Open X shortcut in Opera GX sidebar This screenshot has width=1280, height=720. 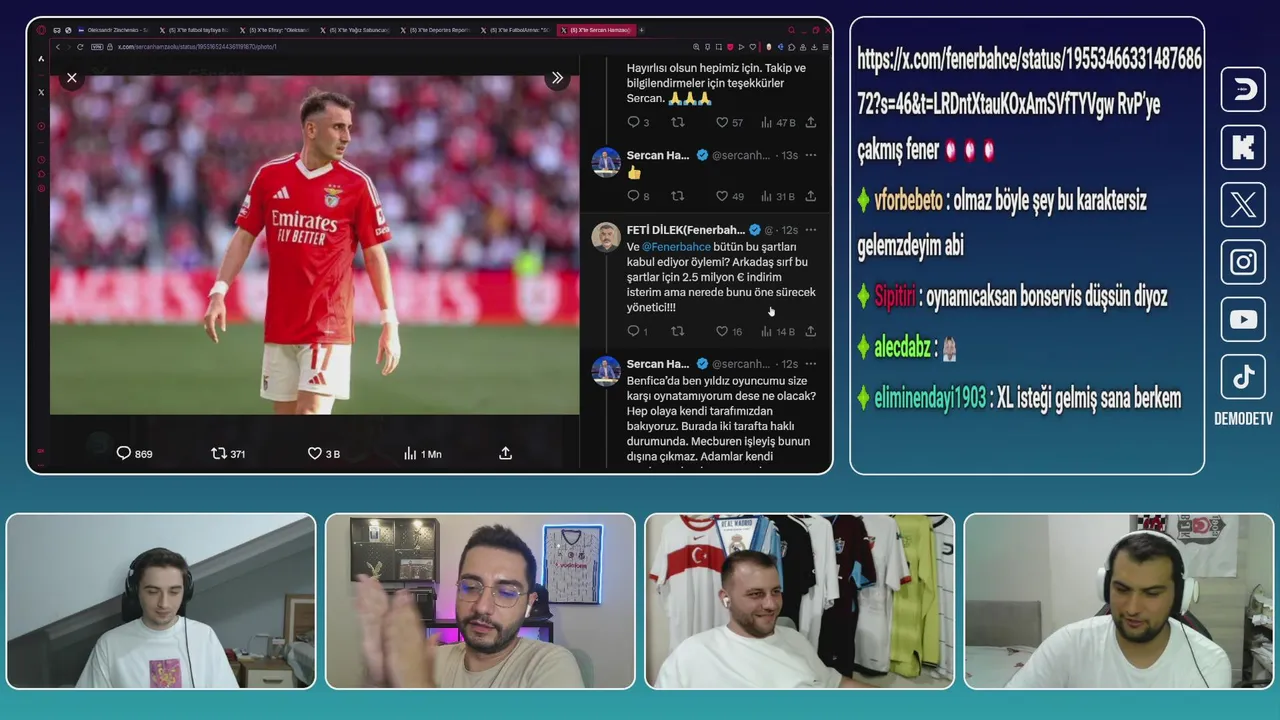[x=41, y=92]
